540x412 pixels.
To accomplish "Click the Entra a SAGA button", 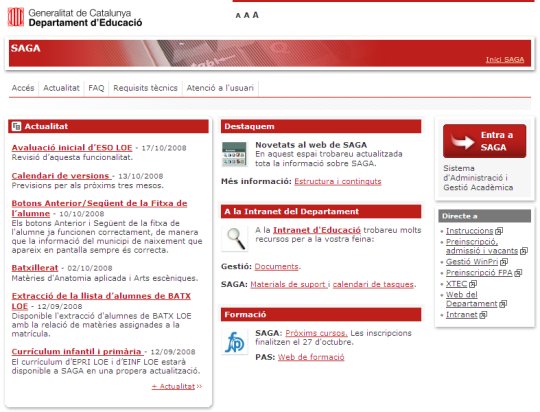I will [x=485, y=141].
